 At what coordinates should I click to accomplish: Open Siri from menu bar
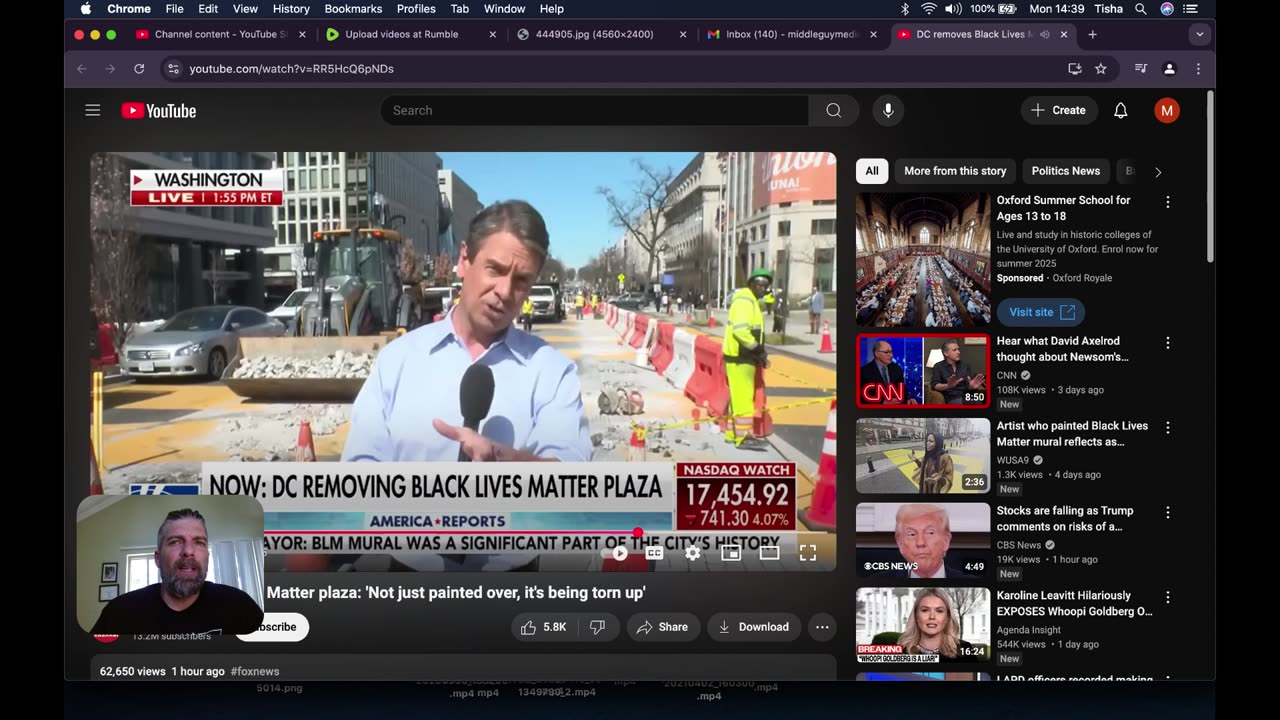tap(1167, 9)
